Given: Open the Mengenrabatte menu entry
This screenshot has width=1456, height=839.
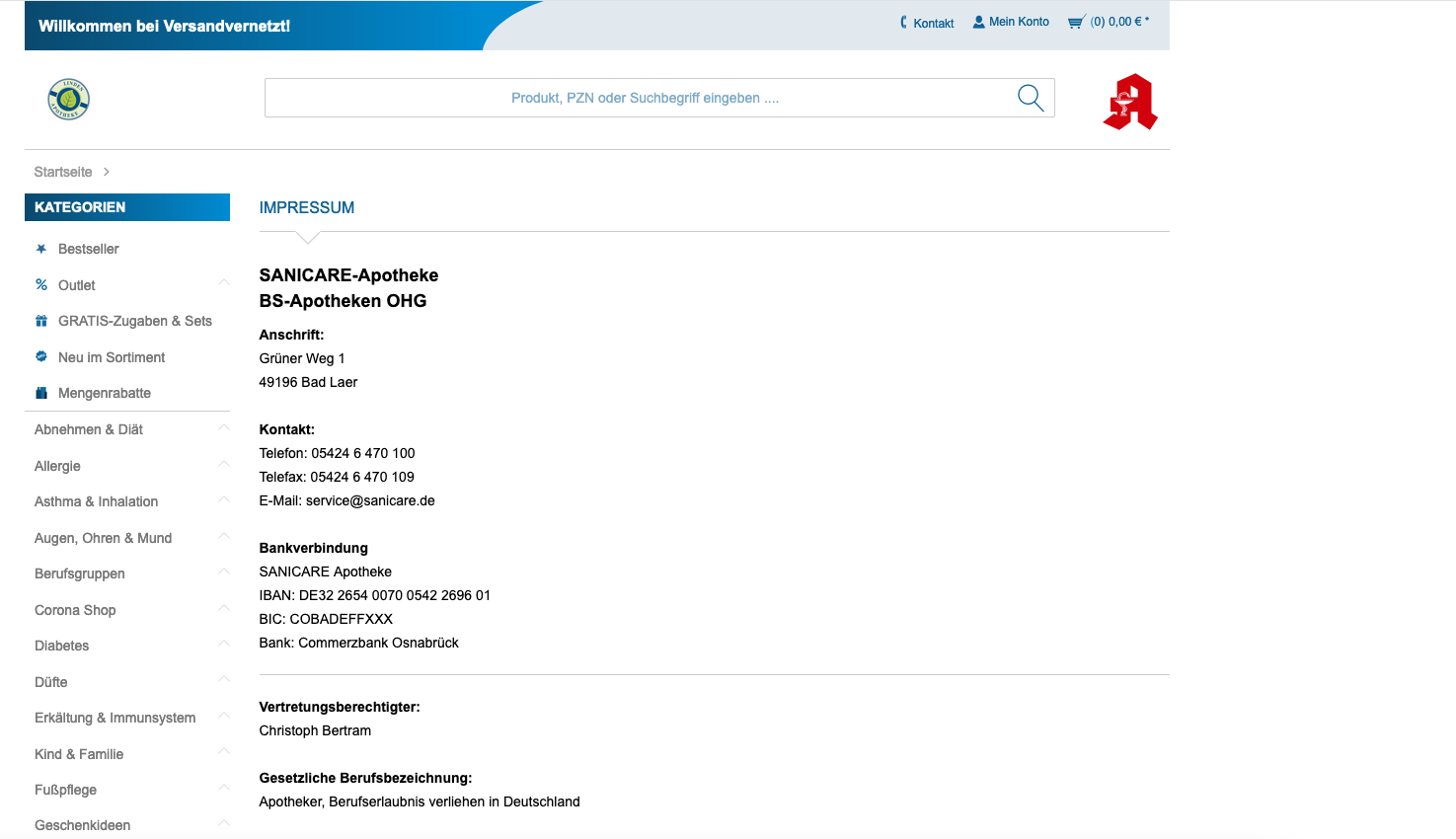Looking at the screenshot, I should [104, 393].
